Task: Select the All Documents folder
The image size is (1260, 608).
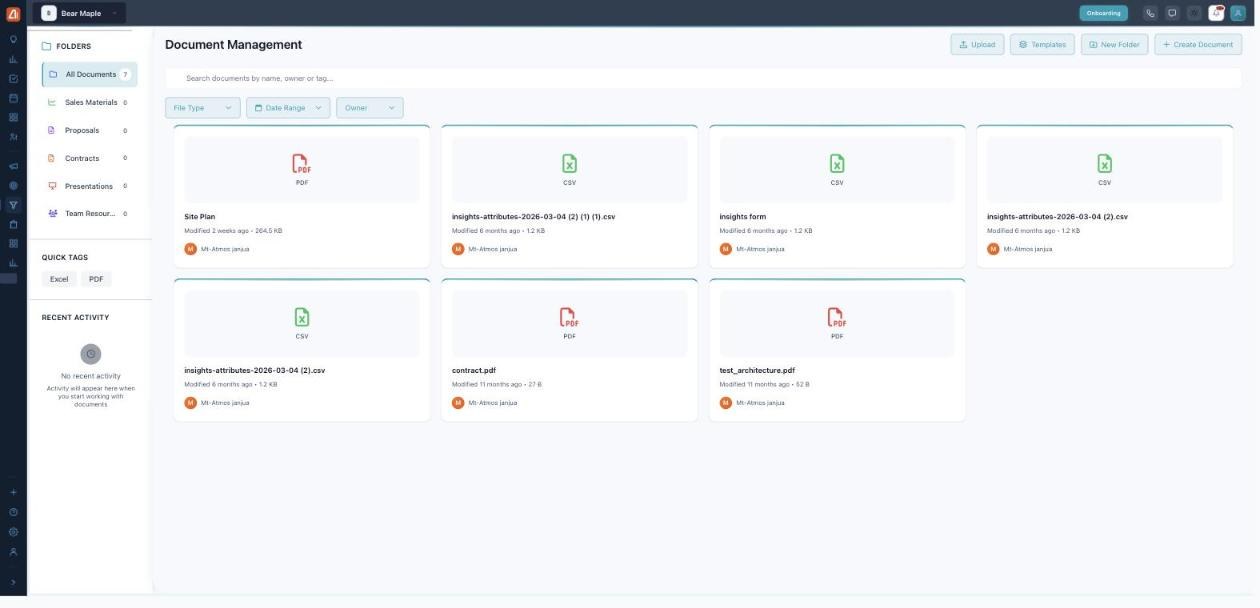Action: (89, 74)
